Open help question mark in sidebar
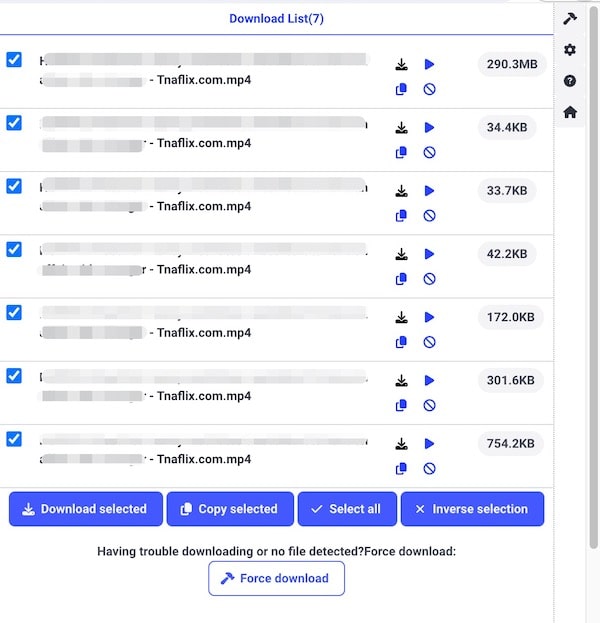The width and height of the screenshot is (600, 623). tap(570, 81)
